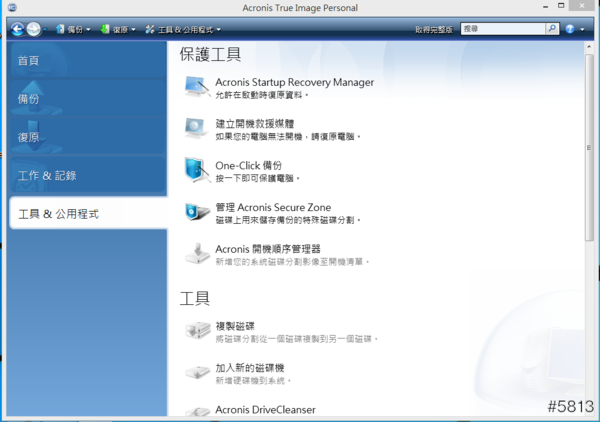Screen dimensions: 600x422
Task: Click the 備份 toolbar icon
Action: click(x=60, y=29)
